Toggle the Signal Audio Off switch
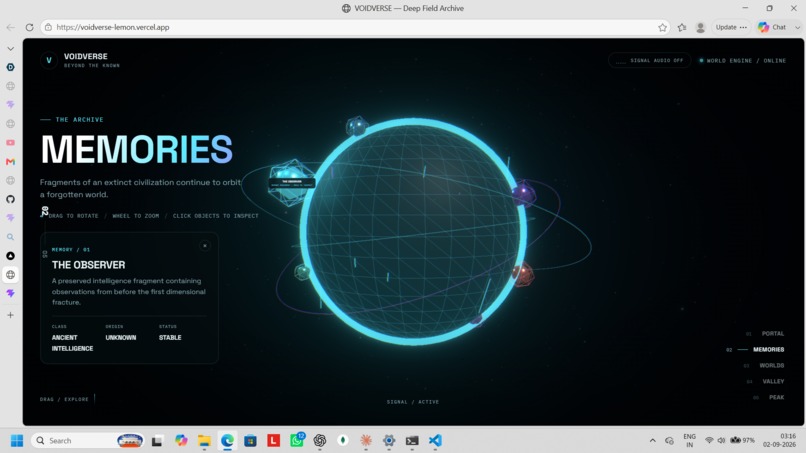806x453 pixels. click(650, 60)
